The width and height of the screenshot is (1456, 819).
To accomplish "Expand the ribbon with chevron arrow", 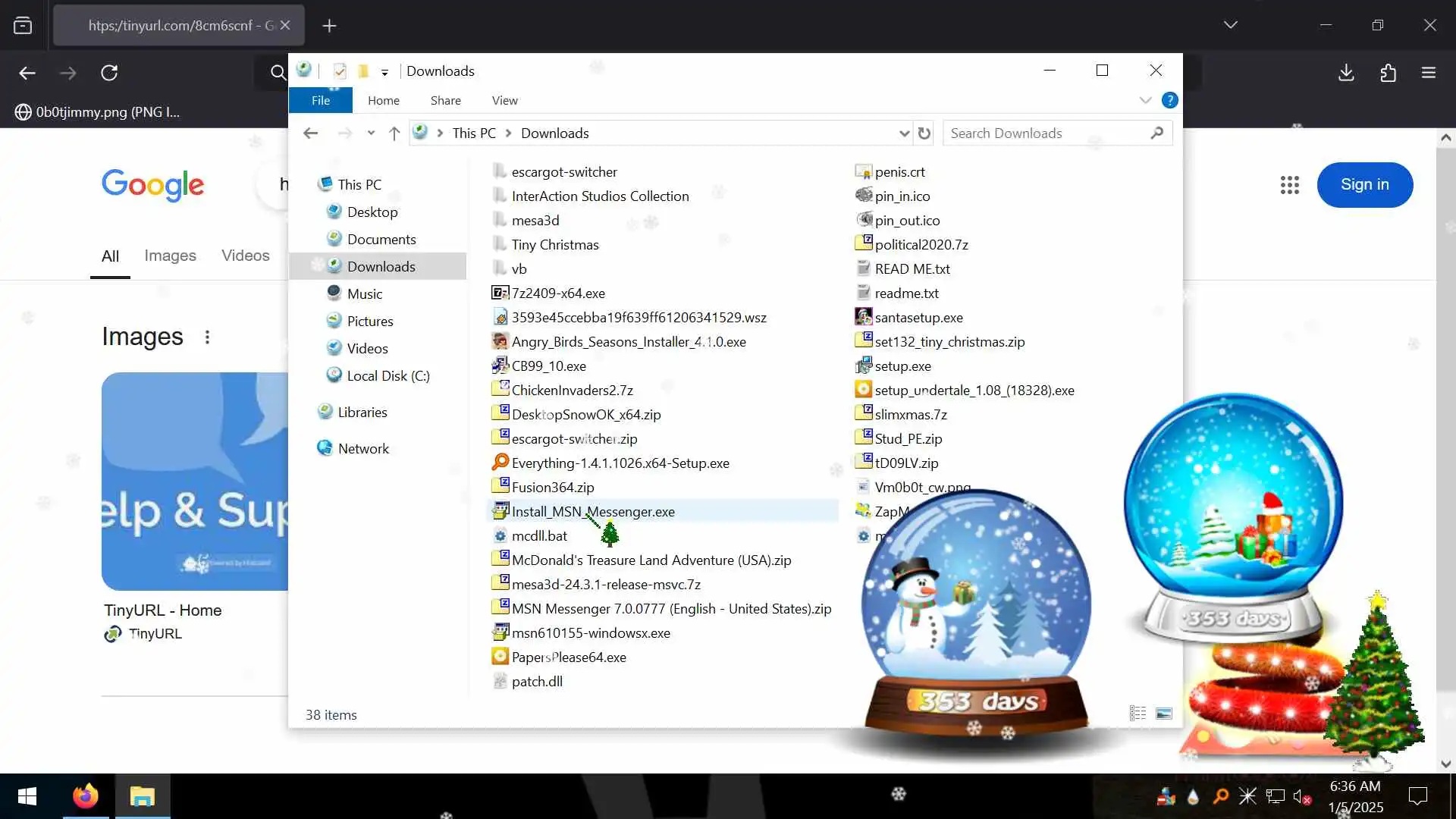I will pyautogui.click(x=1145, y=100).
